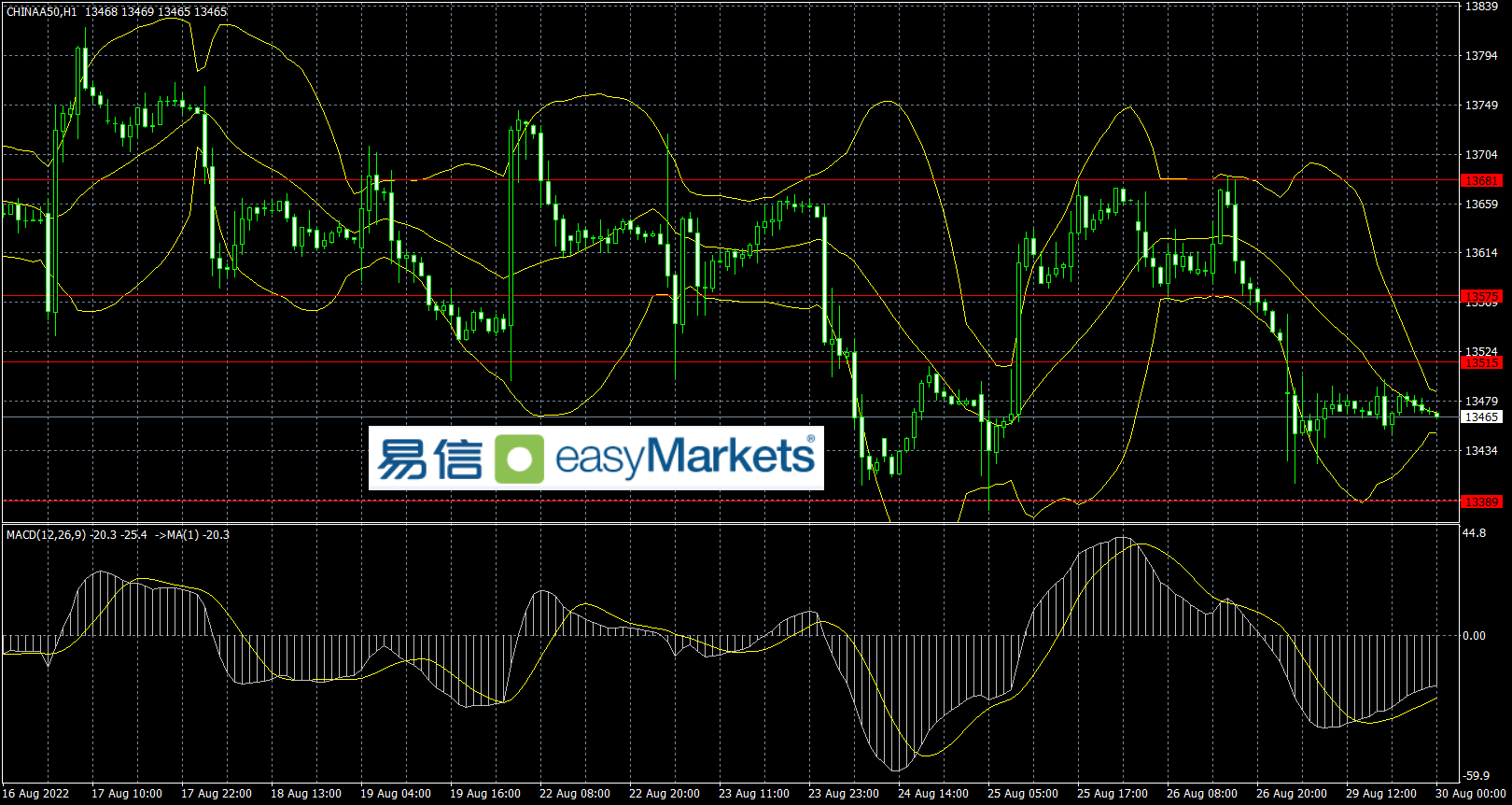Click the 25 Aug 05:00 time label
This screenshot has width=1512, height=805.
(1023, 794)
